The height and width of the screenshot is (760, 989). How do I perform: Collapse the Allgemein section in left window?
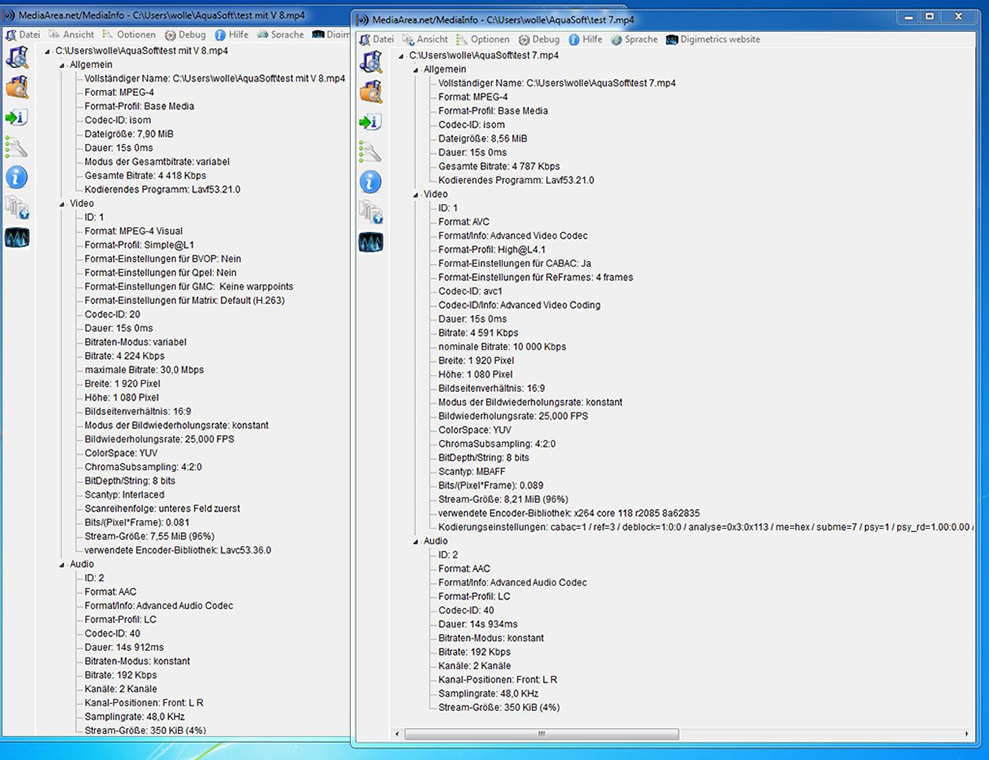pos(62,64)
